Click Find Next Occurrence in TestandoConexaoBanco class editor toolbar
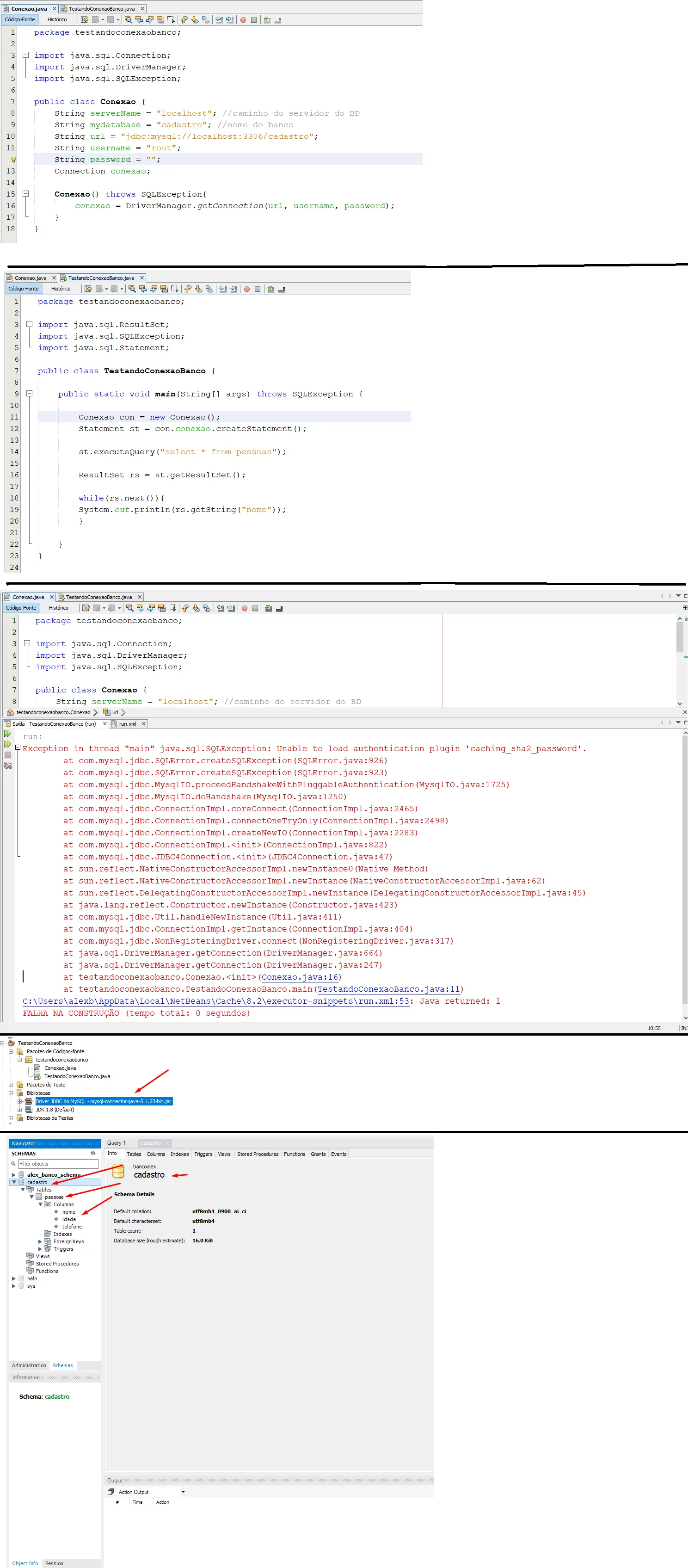Image resolution: width=688 pixels, height=1568 pixels. (x=154, y=289)
